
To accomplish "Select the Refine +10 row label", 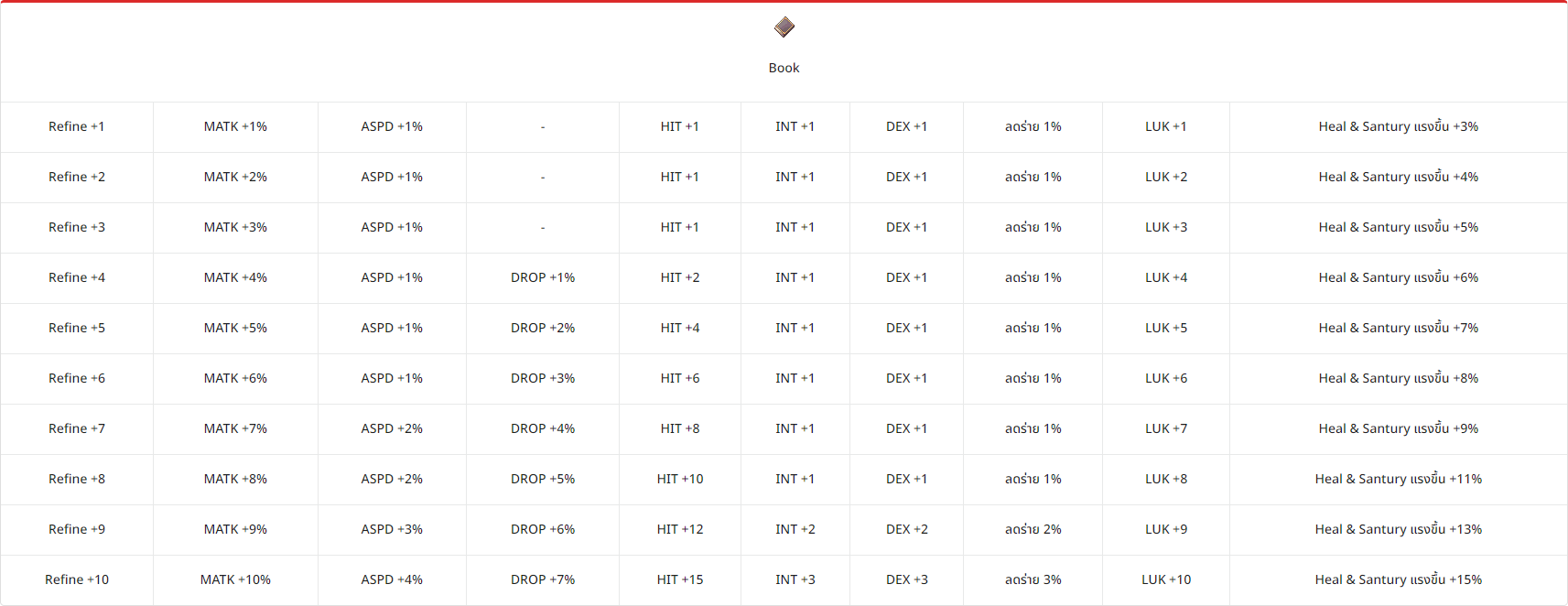I will [77, 579].
